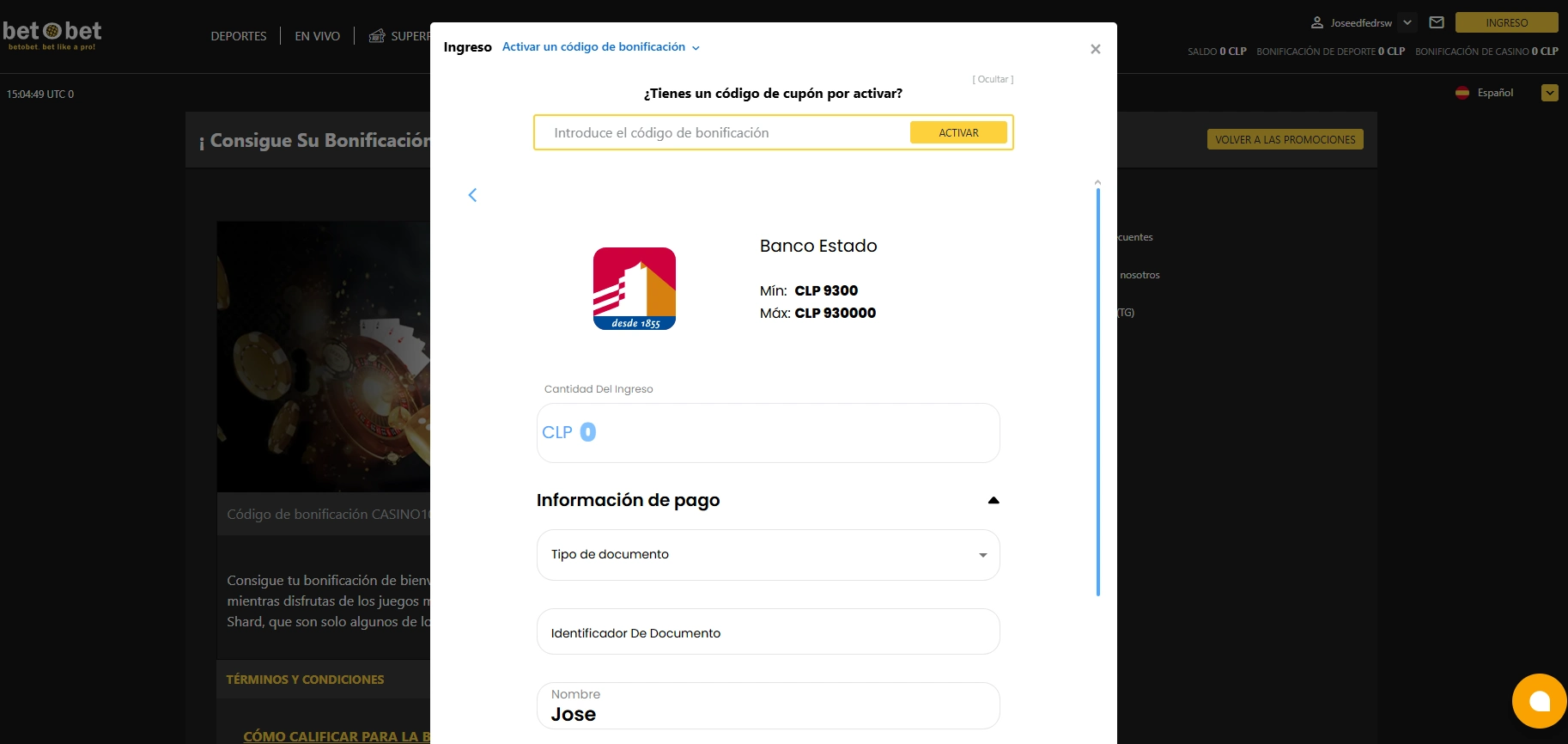Click the Ocultar link to hide the coupon
The width and height of the screenshot is (1568, 744).
coord(993,79)
